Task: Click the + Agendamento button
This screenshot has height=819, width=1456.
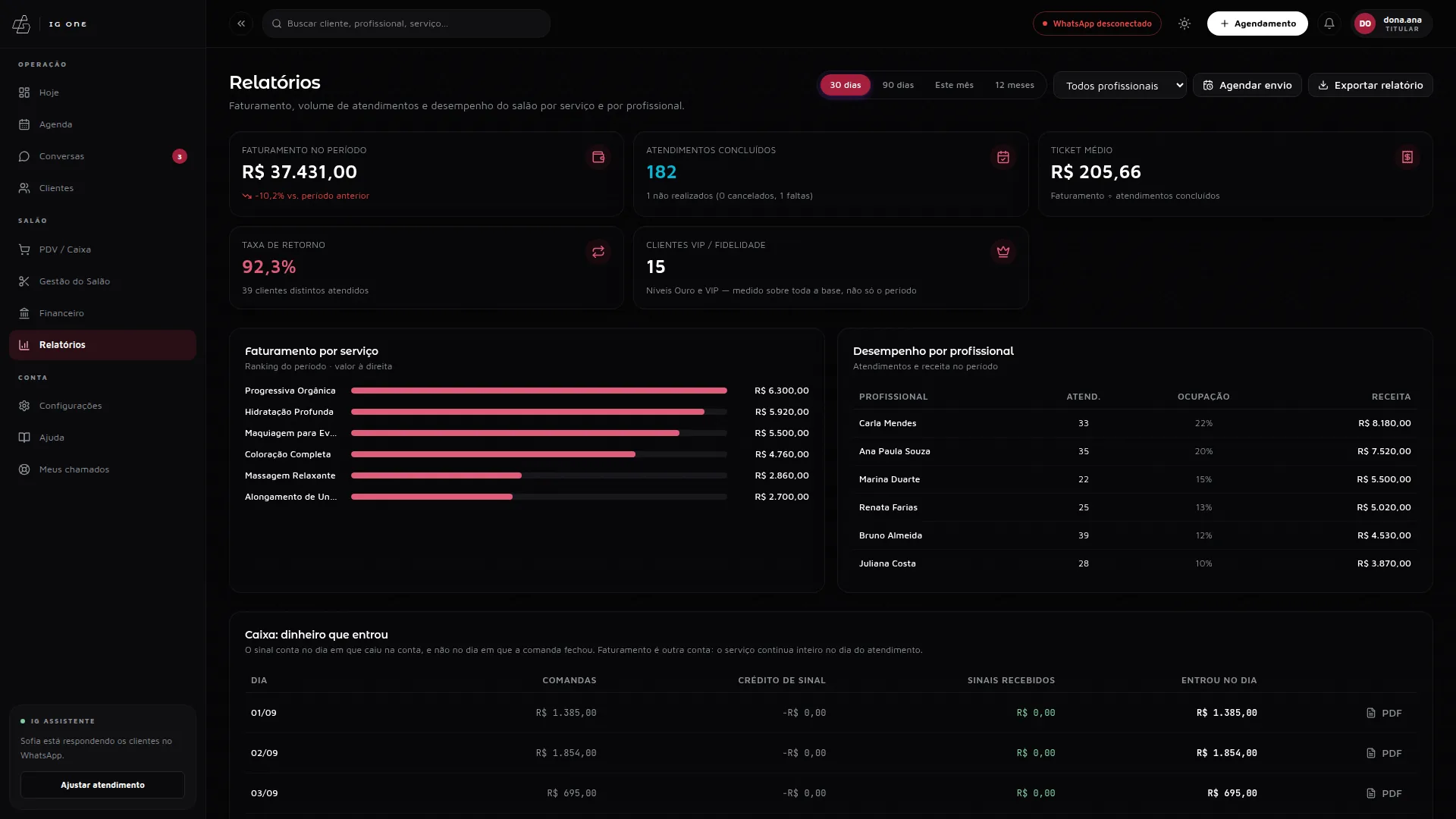Action: (x=1257, y=24)
